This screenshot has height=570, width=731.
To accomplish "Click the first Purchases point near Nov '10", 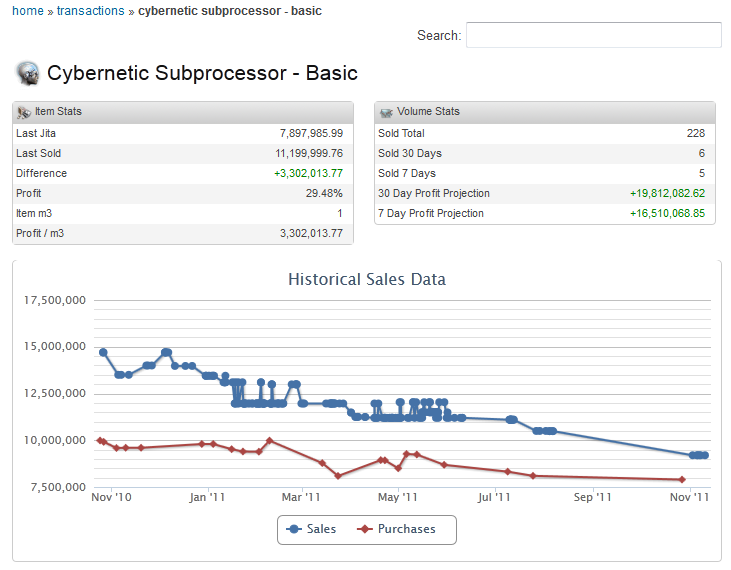I will [x=99, y=440].
